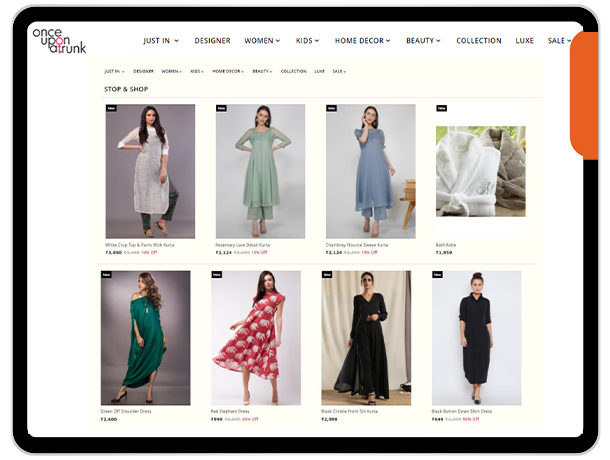
Task: Open the Green Off Shoulder Dress product photo
Action: click(145, 338)
